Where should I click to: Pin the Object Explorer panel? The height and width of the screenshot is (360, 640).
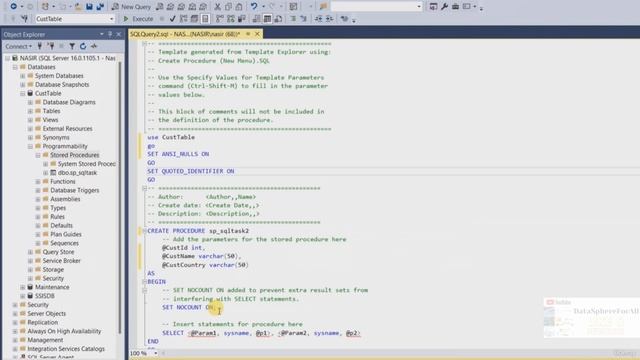point(110,35)
